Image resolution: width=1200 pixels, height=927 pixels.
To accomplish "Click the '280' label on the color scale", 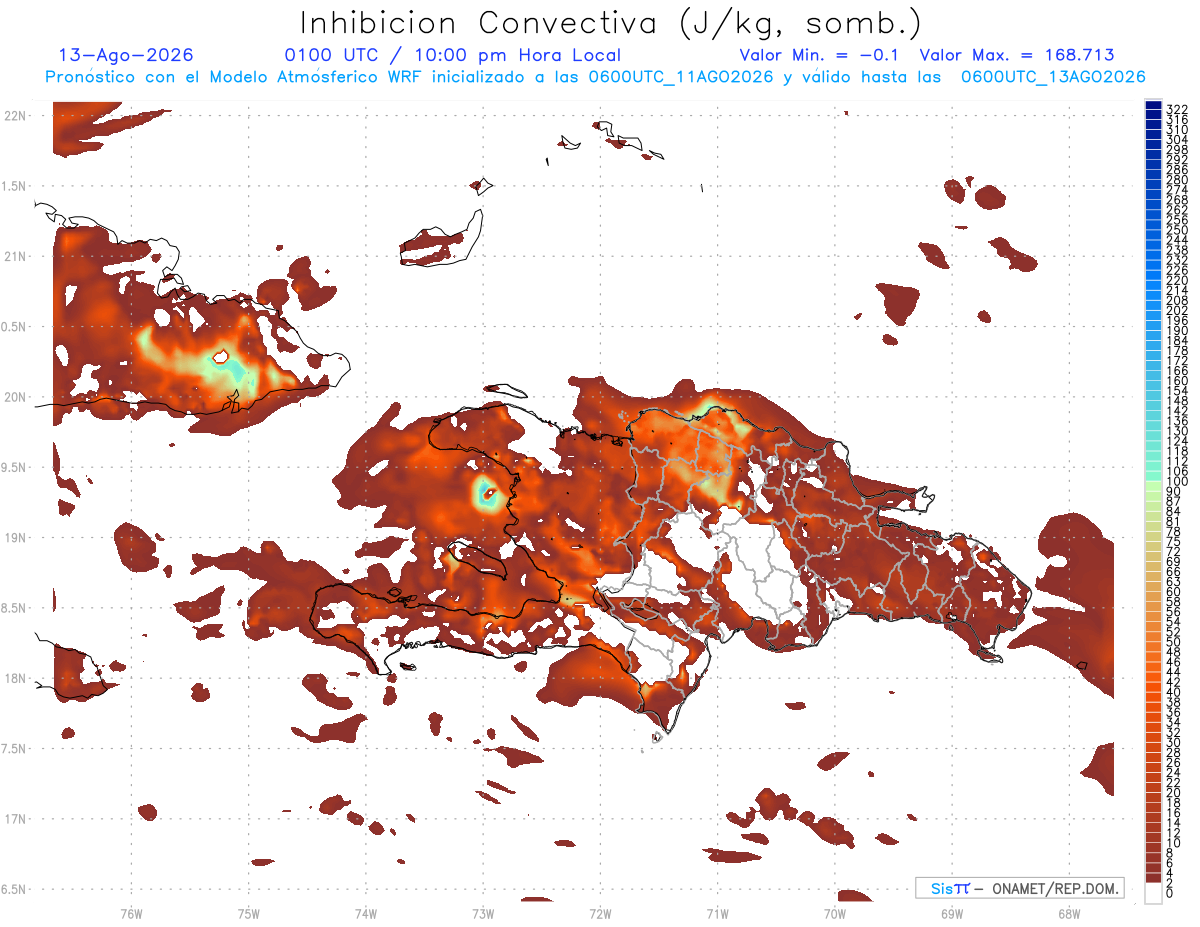I will (1176, 180).
